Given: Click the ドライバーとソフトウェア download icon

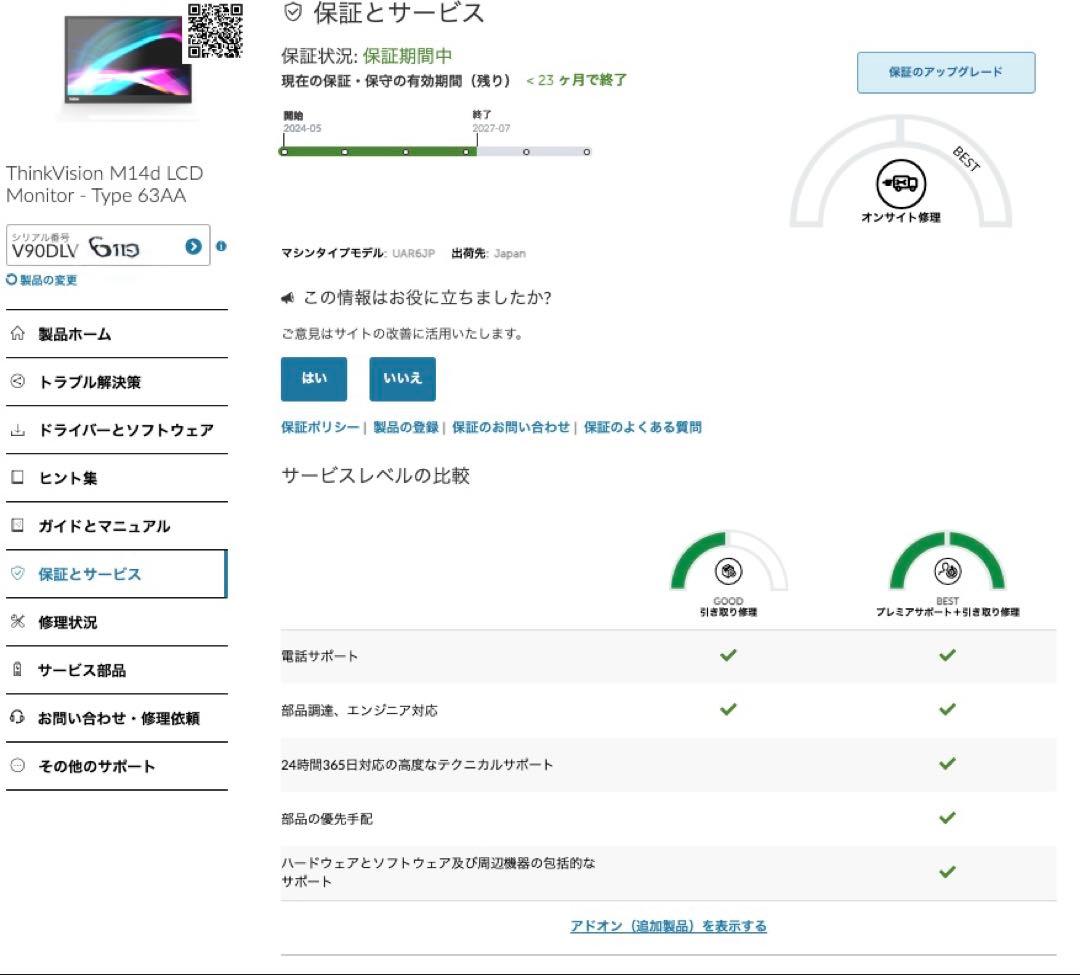Looking at the screenshot, I should [16, 430].
